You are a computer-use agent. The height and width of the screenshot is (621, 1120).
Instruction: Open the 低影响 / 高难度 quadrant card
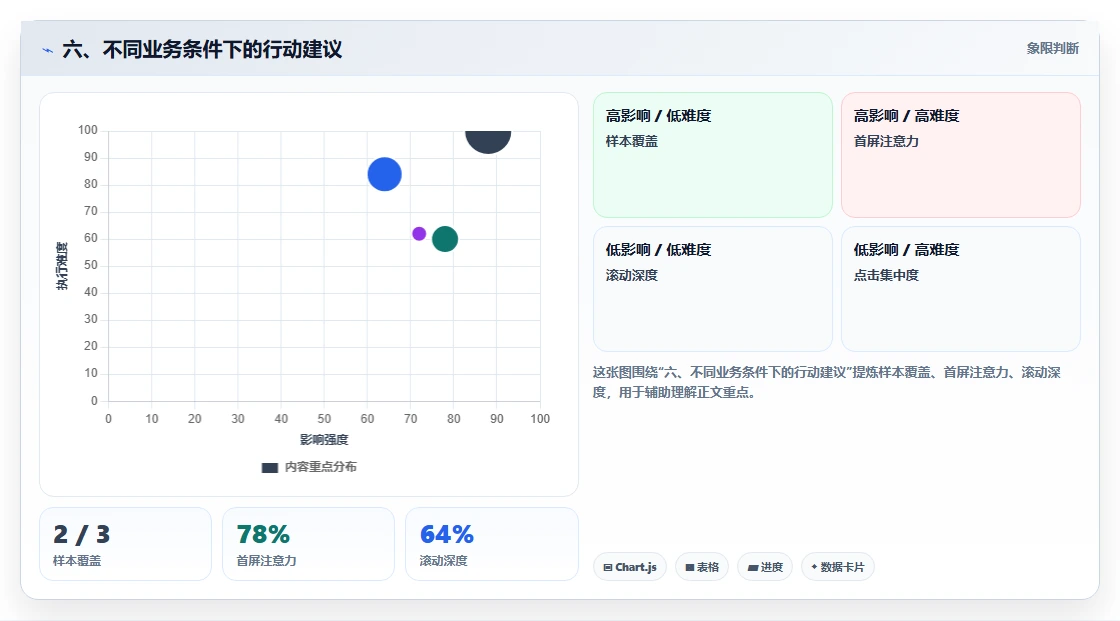[x=961, y=289]
